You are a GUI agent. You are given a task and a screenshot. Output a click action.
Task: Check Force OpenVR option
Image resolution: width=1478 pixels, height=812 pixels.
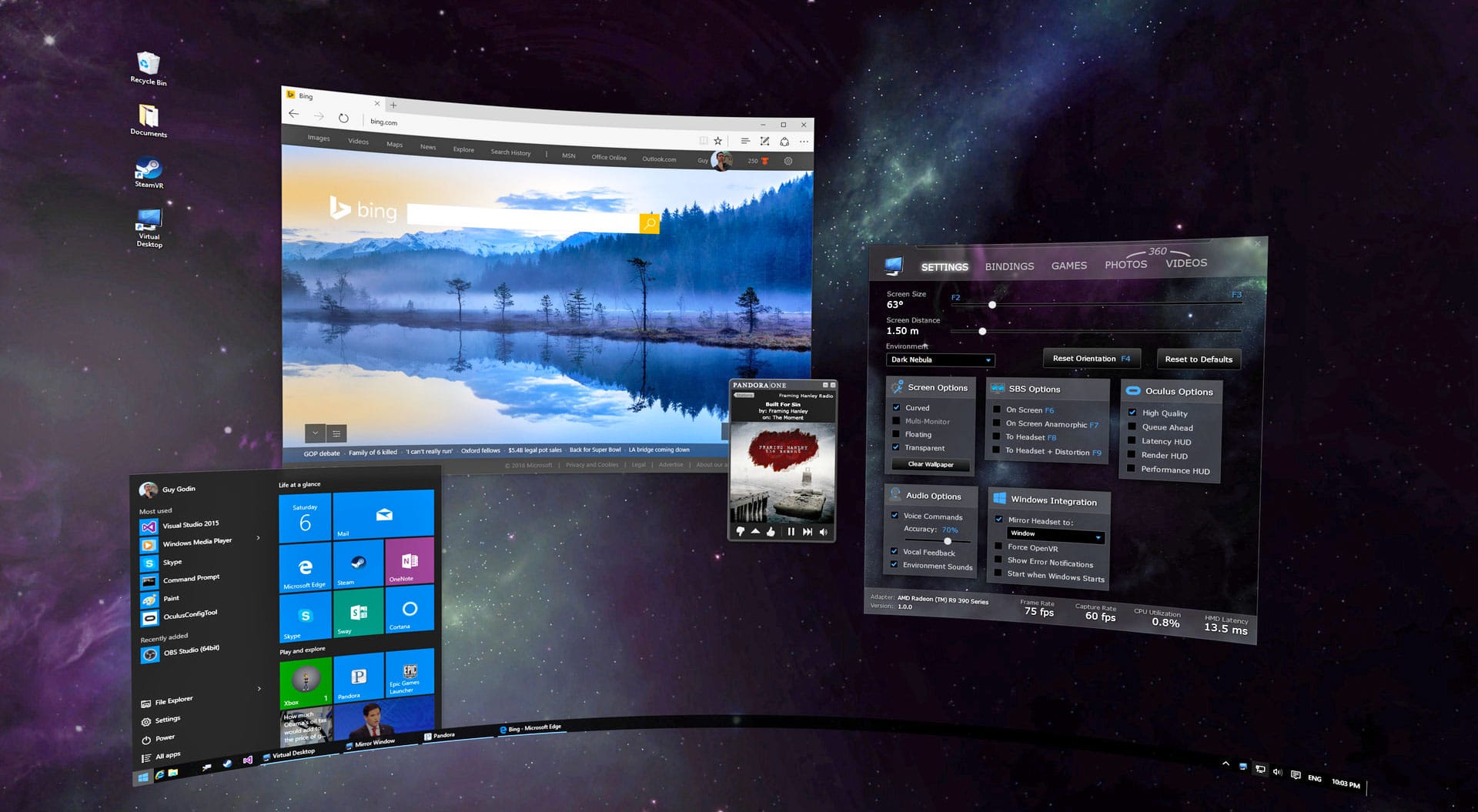point(998,546)
